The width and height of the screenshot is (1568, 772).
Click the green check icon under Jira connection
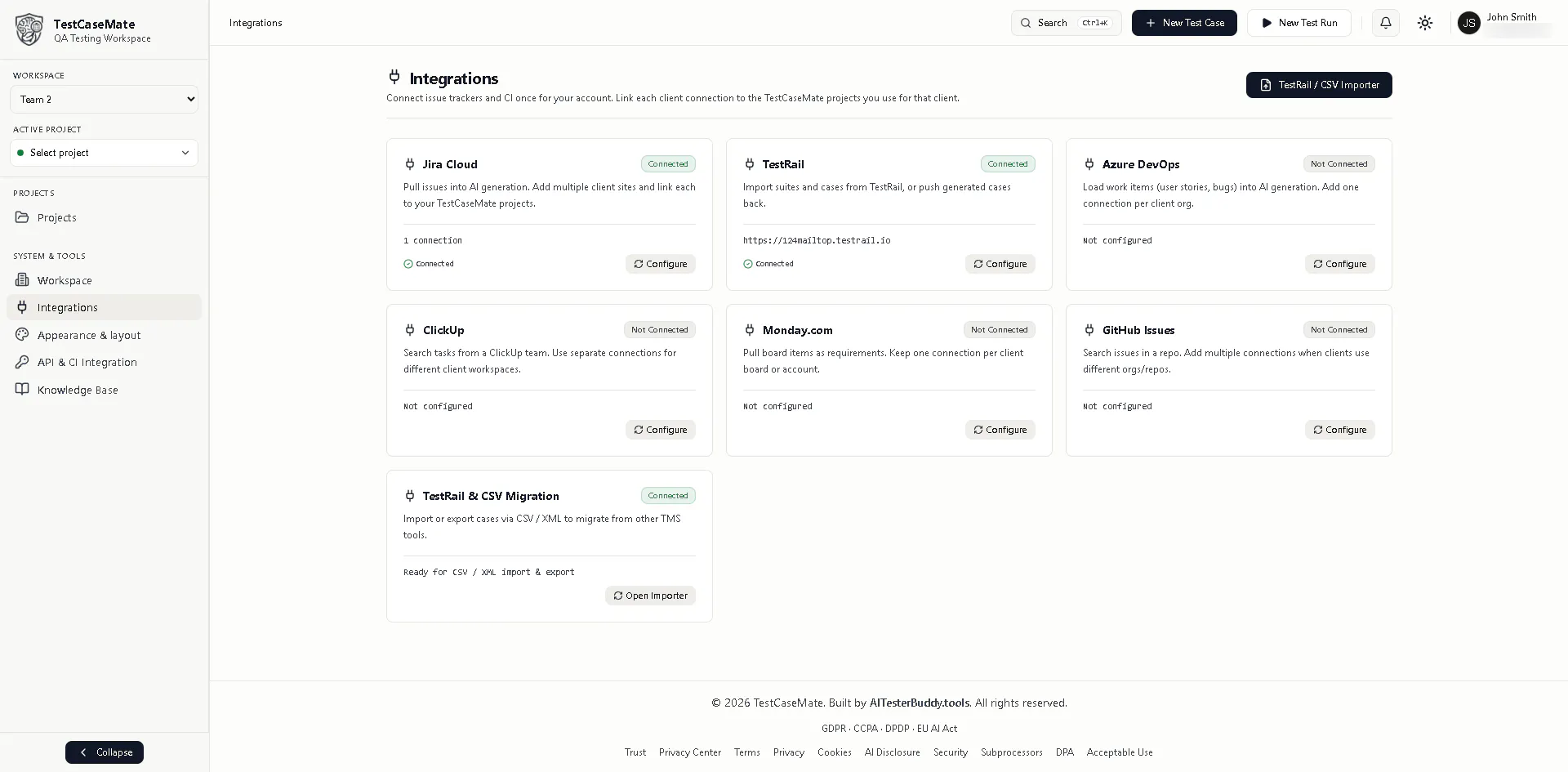coord(408,264)
